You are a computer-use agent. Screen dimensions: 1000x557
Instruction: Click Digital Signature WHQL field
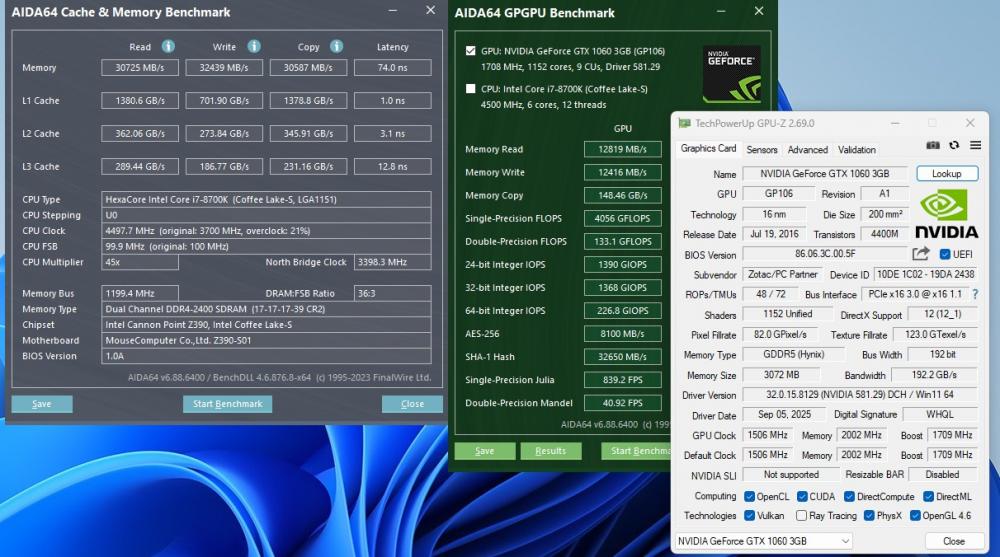point(939,415)
